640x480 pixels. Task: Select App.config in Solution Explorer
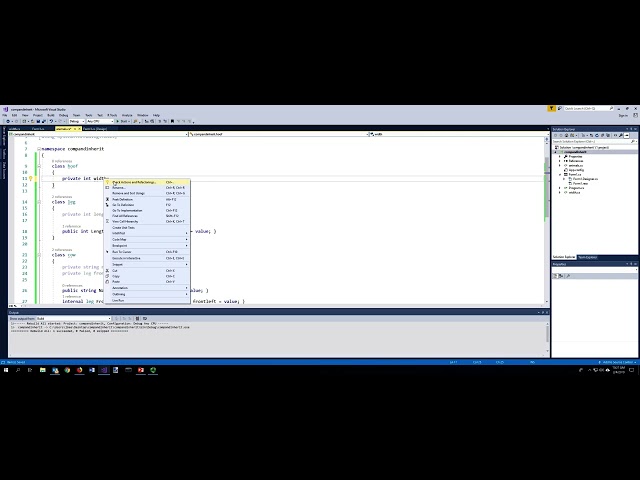click(x=576, y=170)
